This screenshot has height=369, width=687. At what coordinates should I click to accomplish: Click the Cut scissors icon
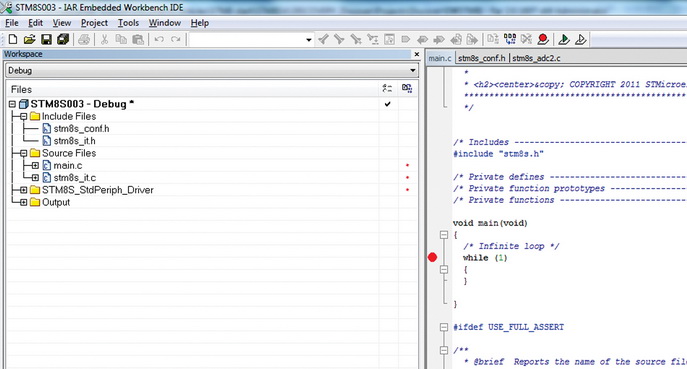click(104, 39)
